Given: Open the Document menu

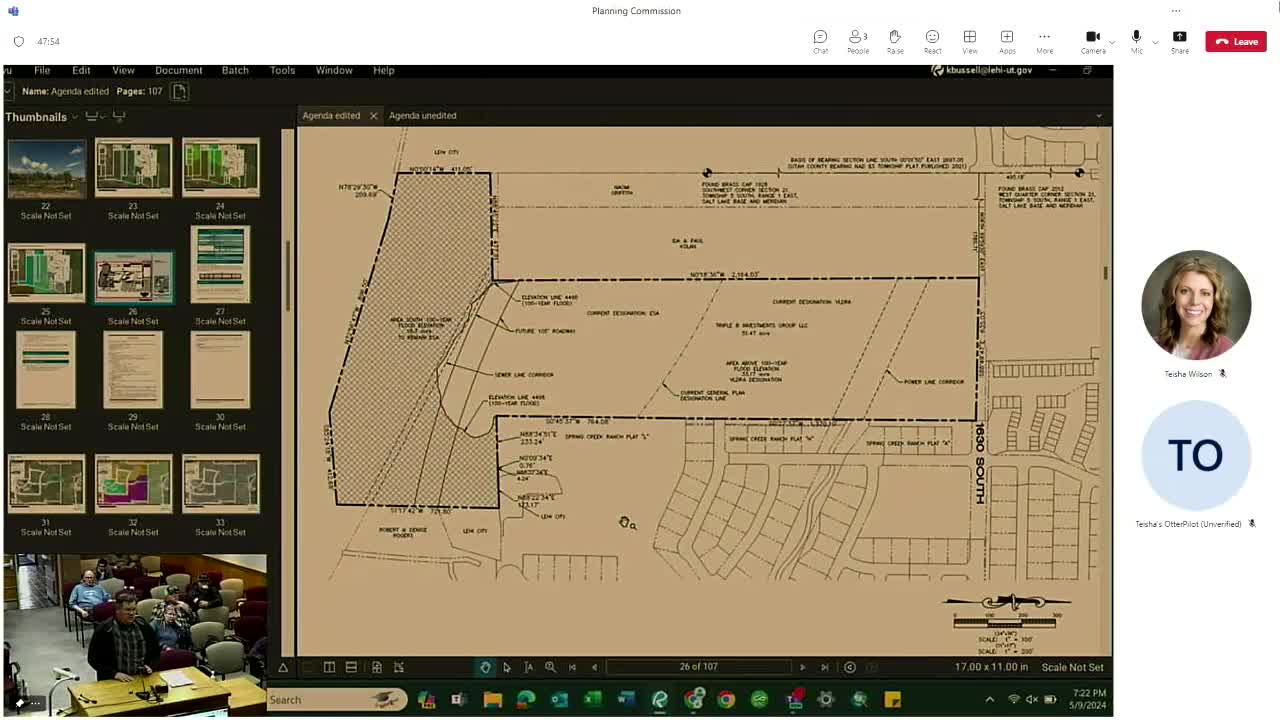Looking at the screenshot, I should tap(178, 70).
